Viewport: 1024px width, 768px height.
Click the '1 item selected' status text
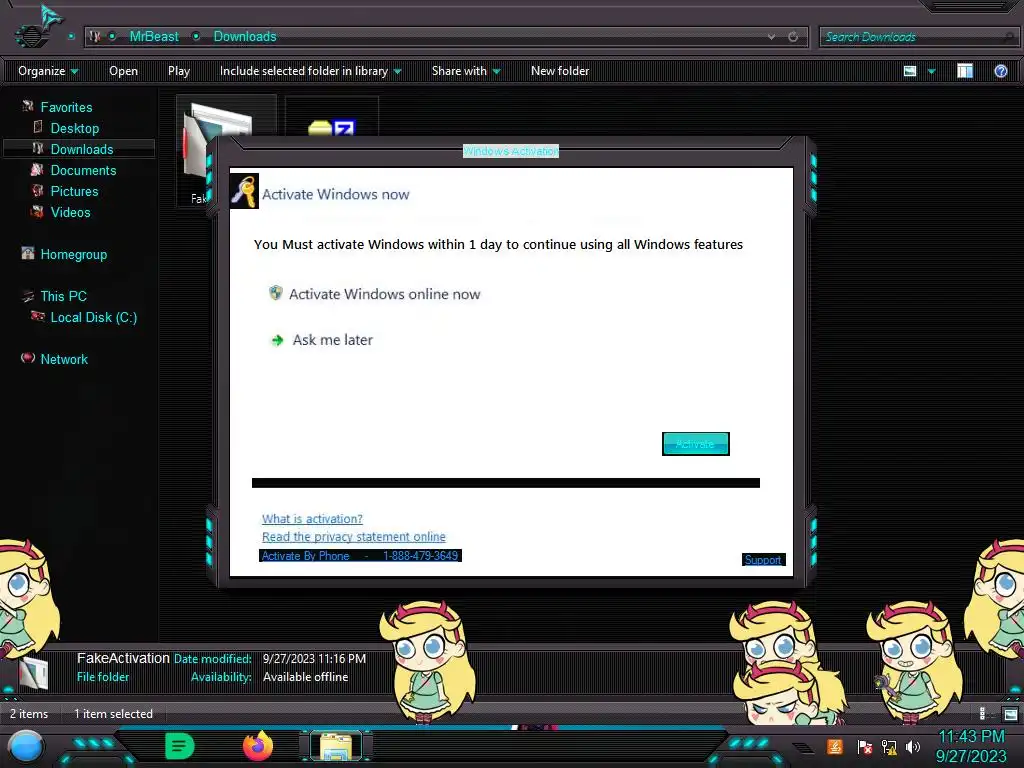[113, 714]
